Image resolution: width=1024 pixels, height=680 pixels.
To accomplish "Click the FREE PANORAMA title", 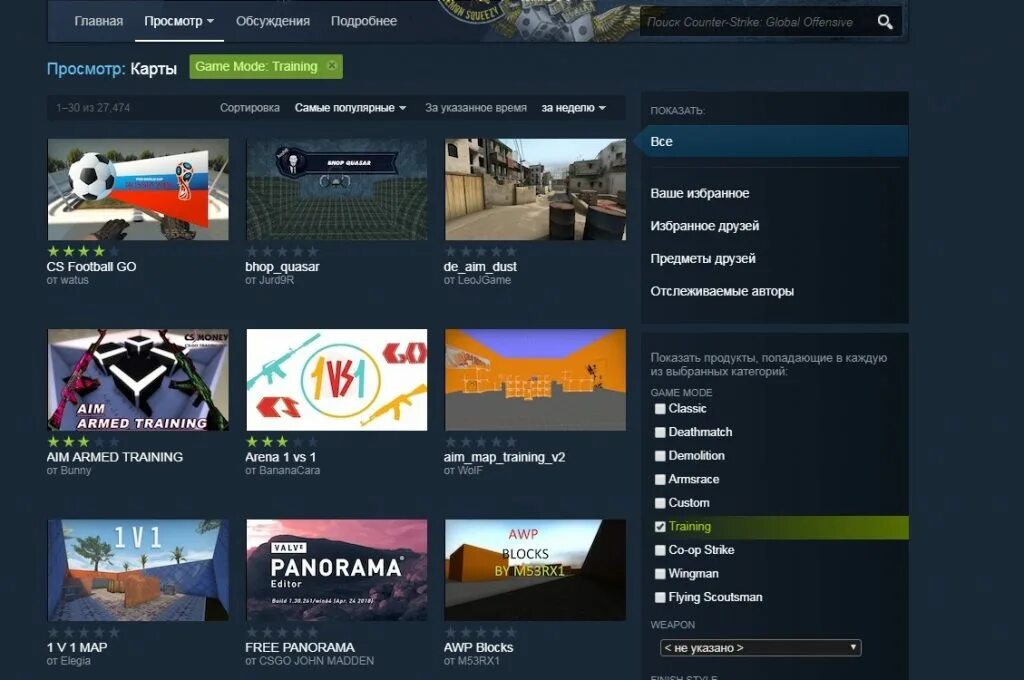I will tap(300, 647).
